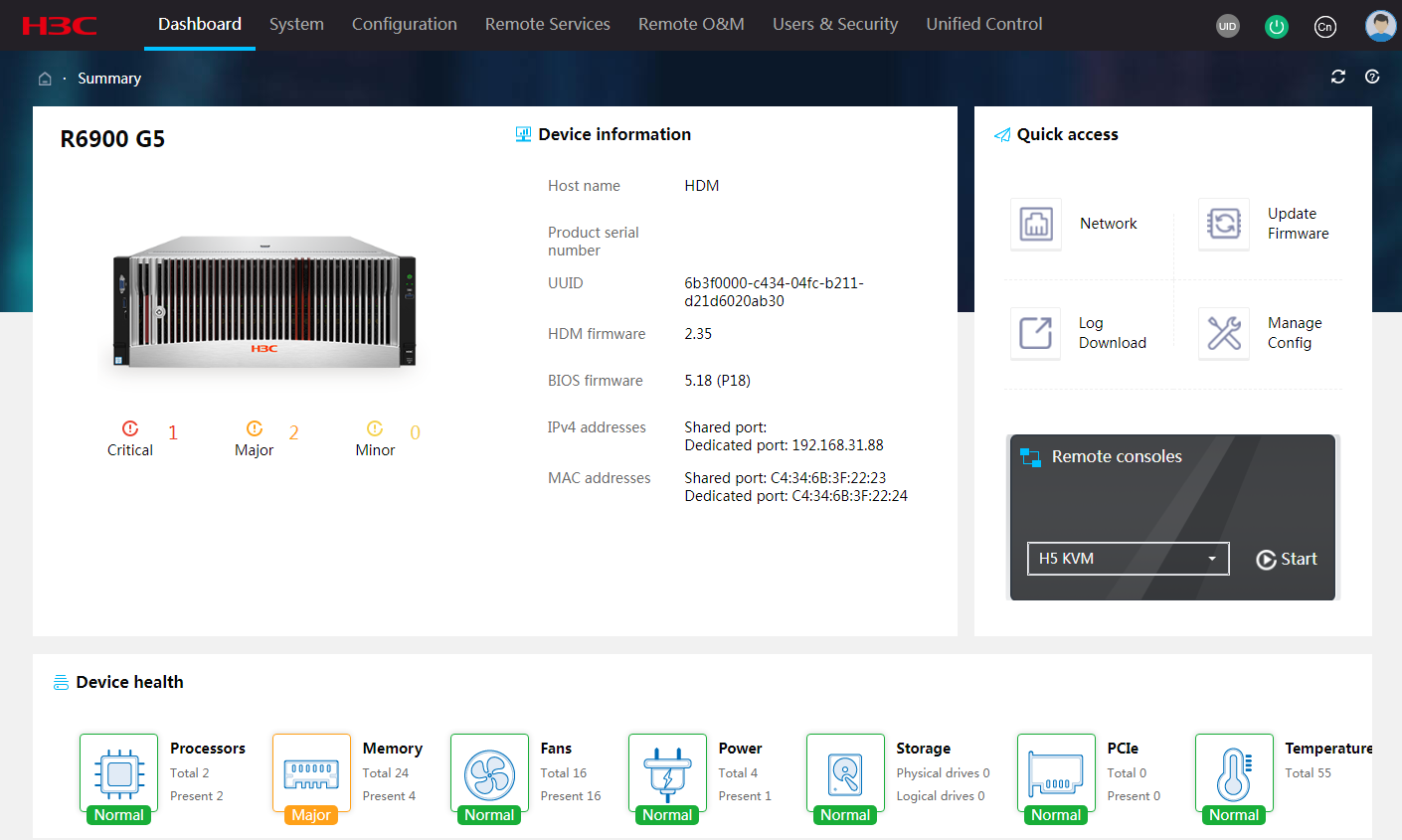Start the remote console

tap(1287, 559)
